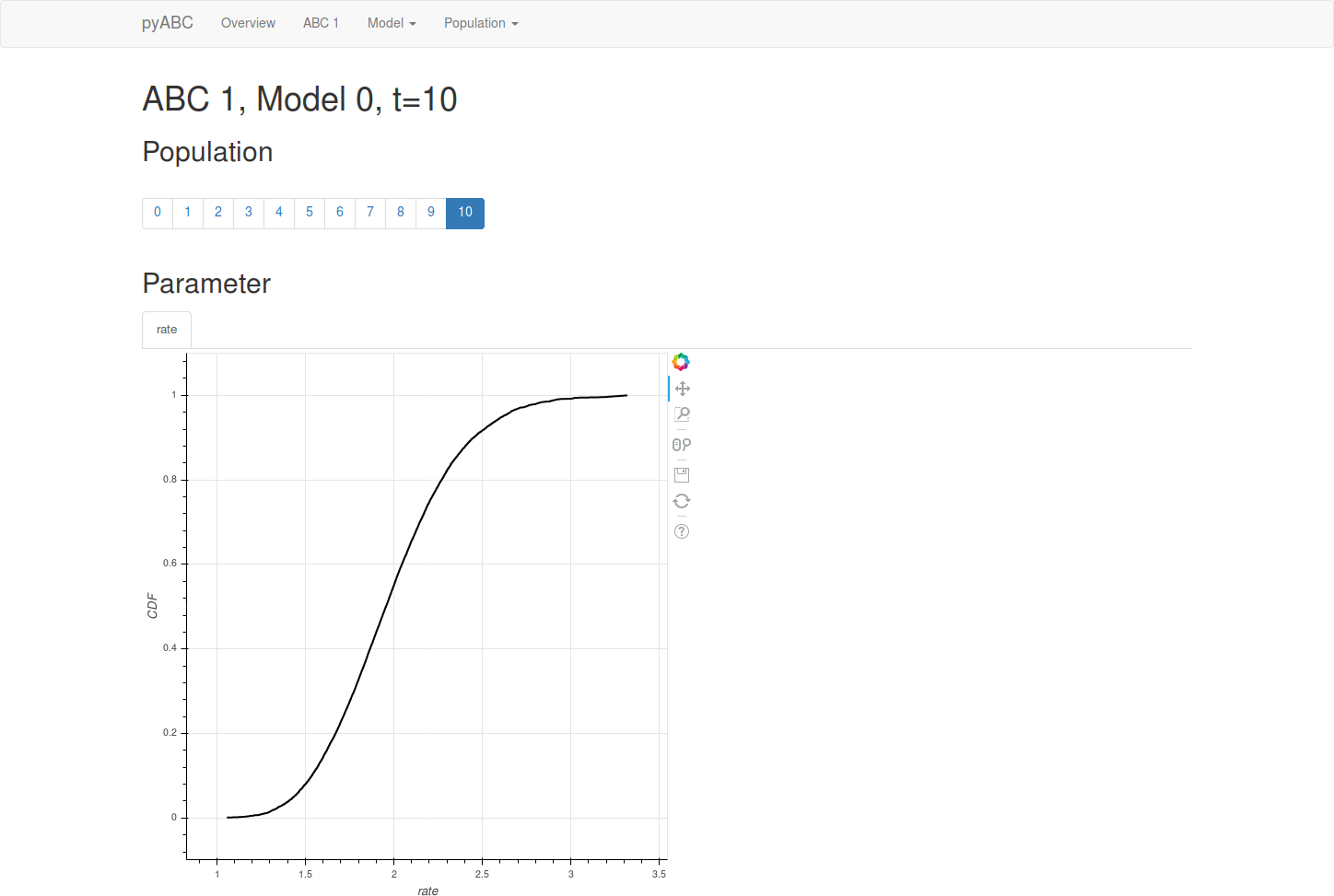
Task: Select population 3
Action: 249,213
